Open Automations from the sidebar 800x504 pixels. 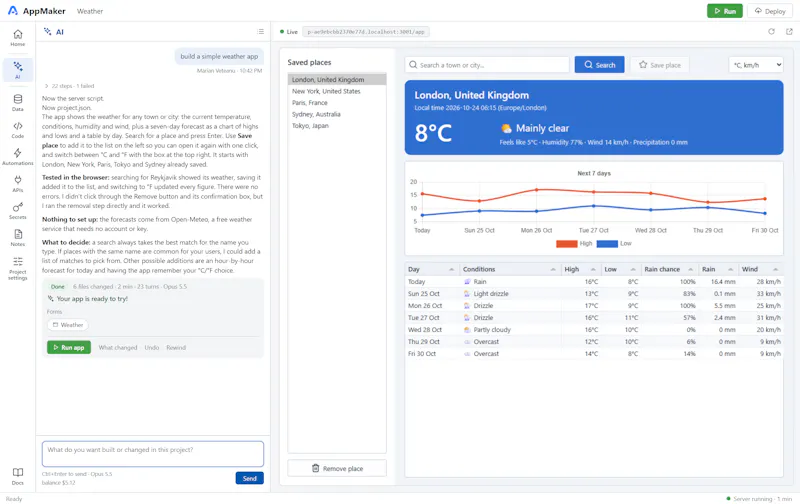pos(18,157)
